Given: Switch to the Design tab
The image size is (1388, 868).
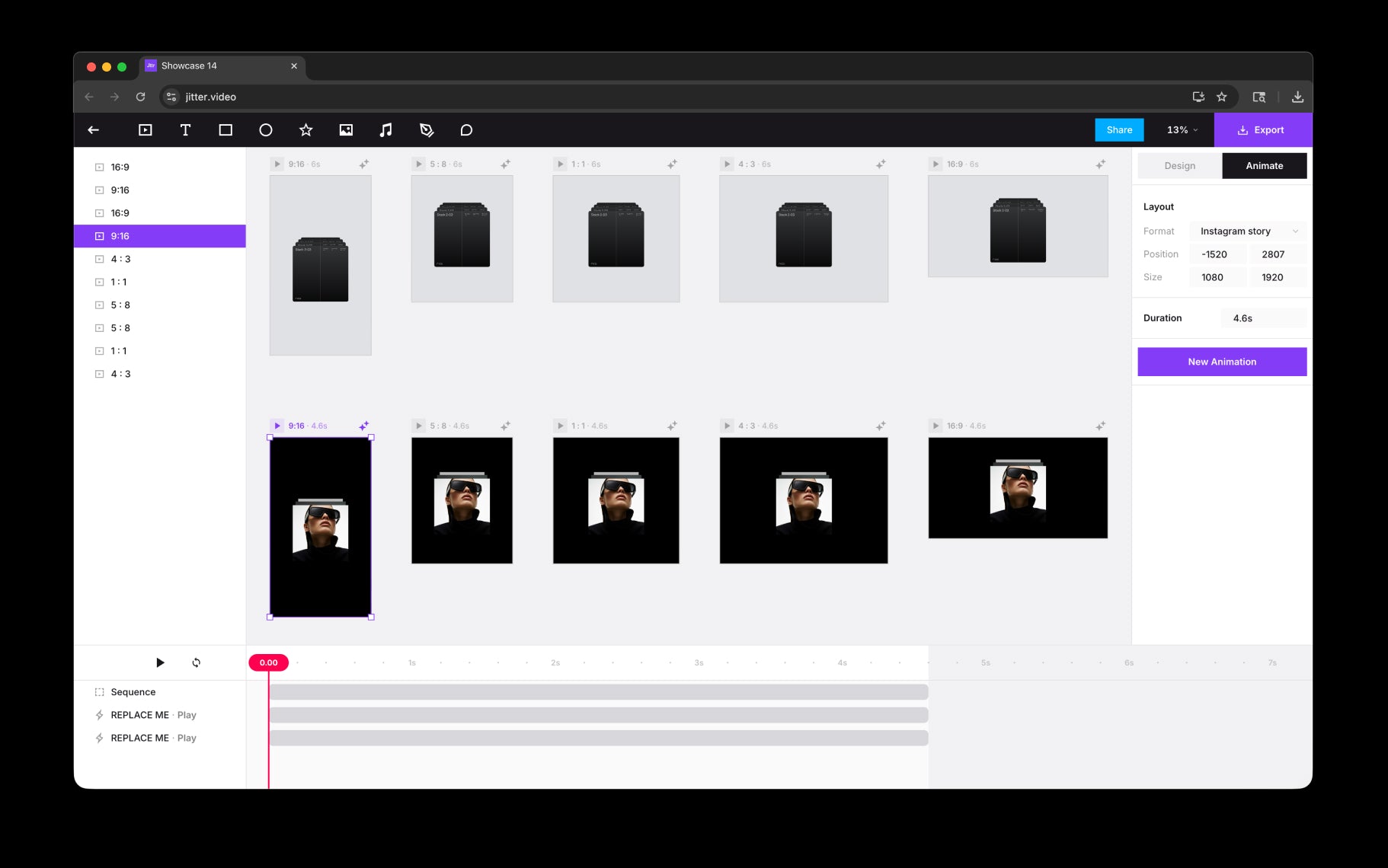Looking at the screenshot, I should point(1179,166).
